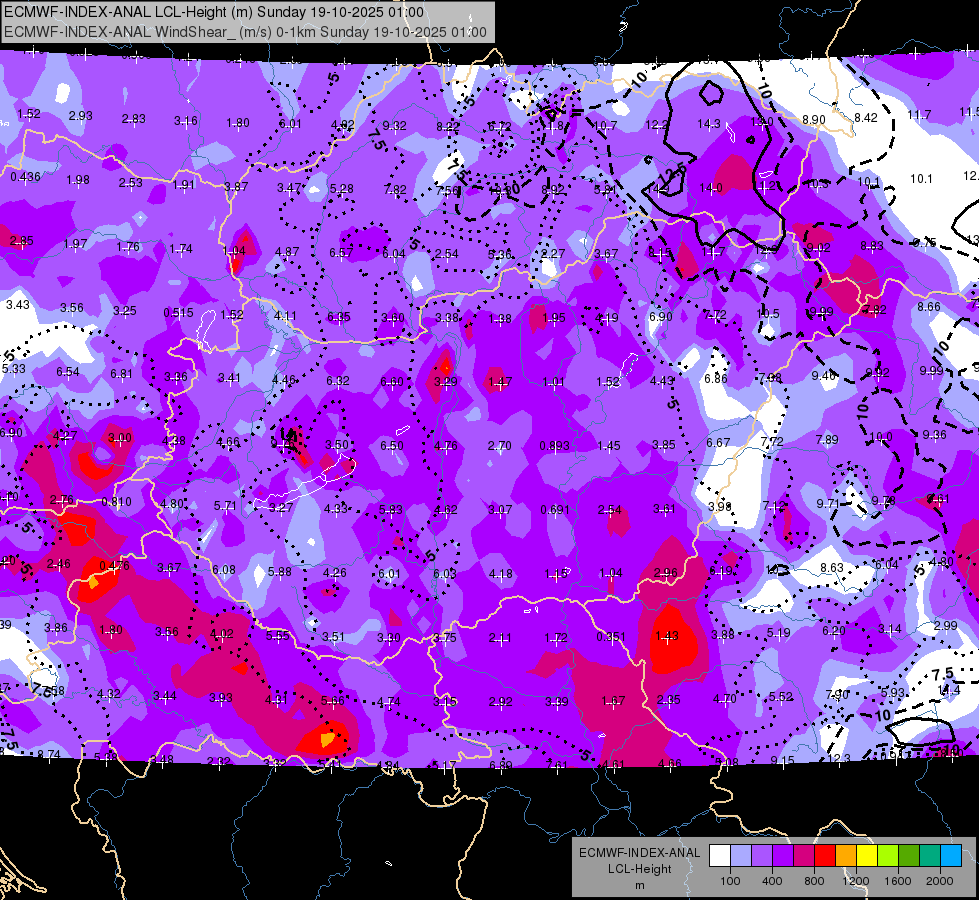Pick the orange legend swatch next to 1200
Image resolution: width=979 pixels, height=900 pixels.
point(846,855)
